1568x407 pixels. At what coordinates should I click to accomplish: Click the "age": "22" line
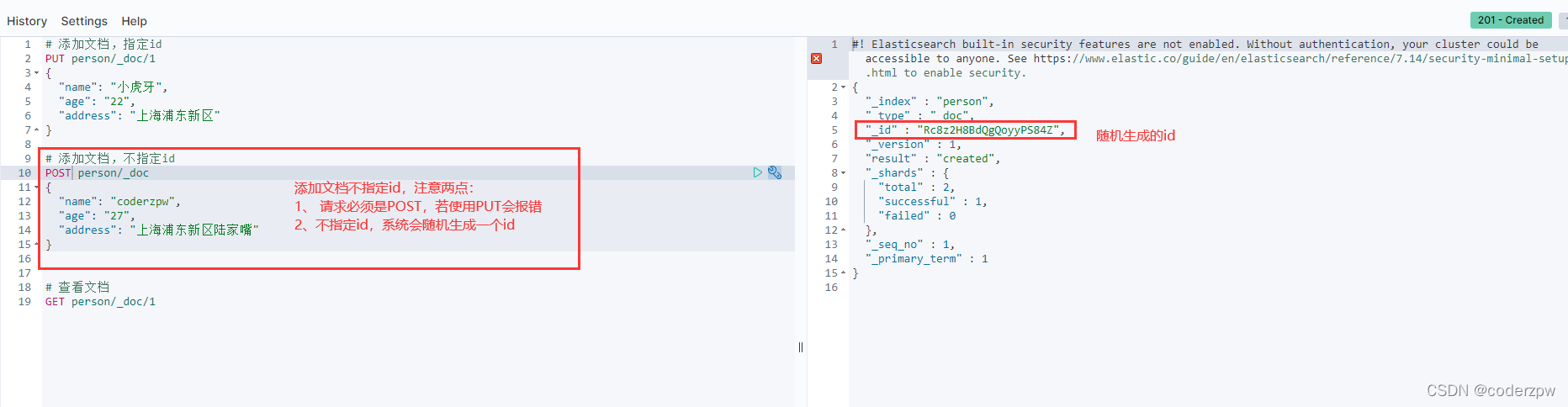[x=97, y=102]
